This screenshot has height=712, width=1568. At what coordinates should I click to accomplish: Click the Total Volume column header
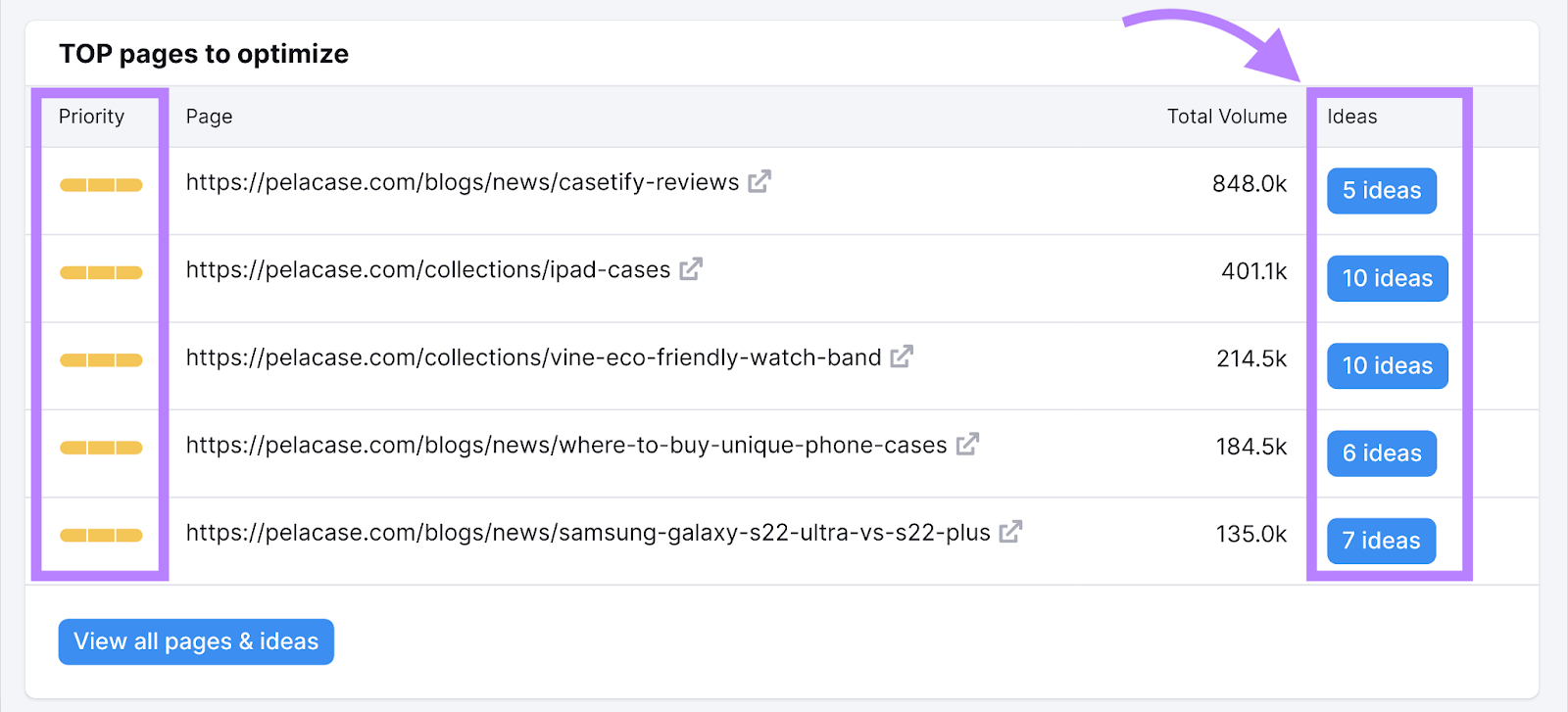(1226, 117)
